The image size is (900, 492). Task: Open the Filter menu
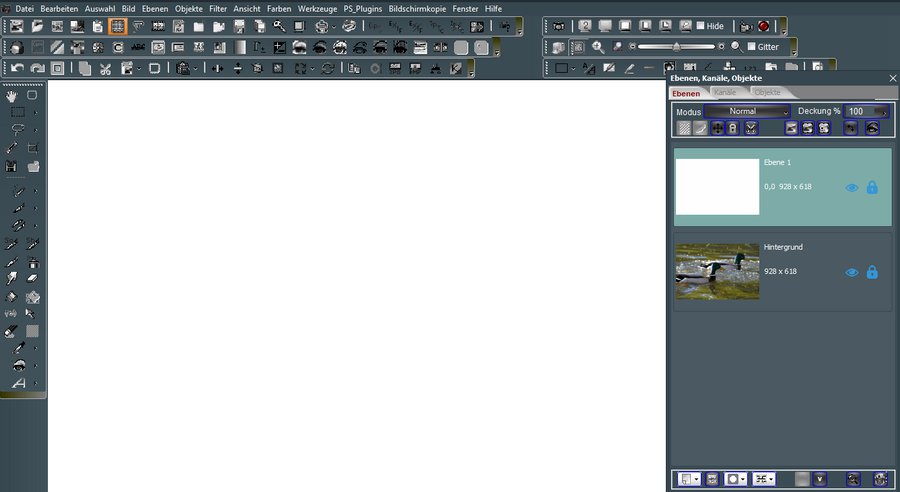[x=217, y=8]
